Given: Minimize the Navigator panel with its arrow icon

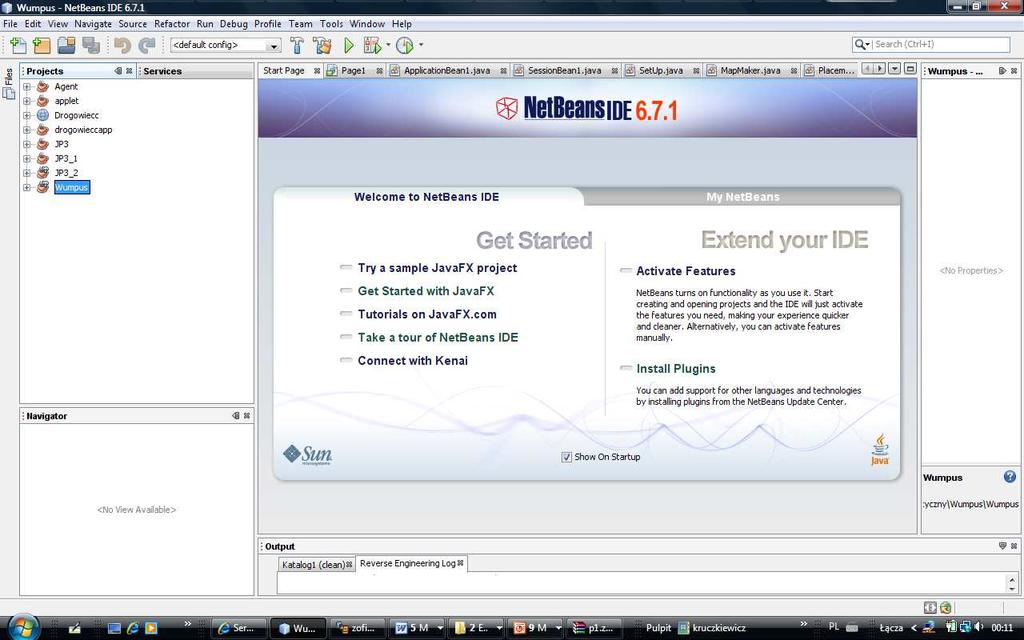Looking at the screenshot, I should [236, 415].
